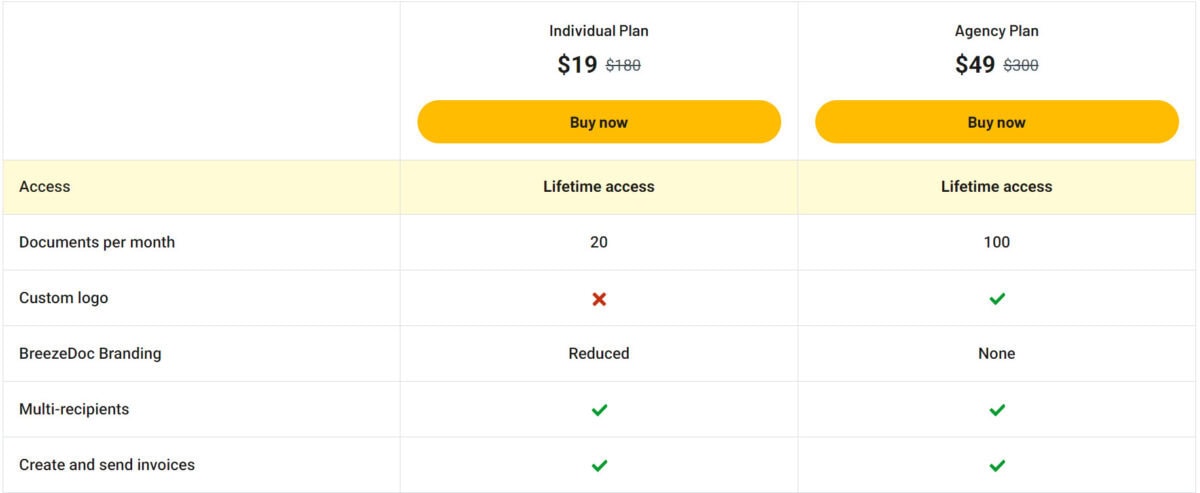This screenshot has width=1200, height=493.
Task: Click the crossed-out $180 price
Action: (623, 66)
